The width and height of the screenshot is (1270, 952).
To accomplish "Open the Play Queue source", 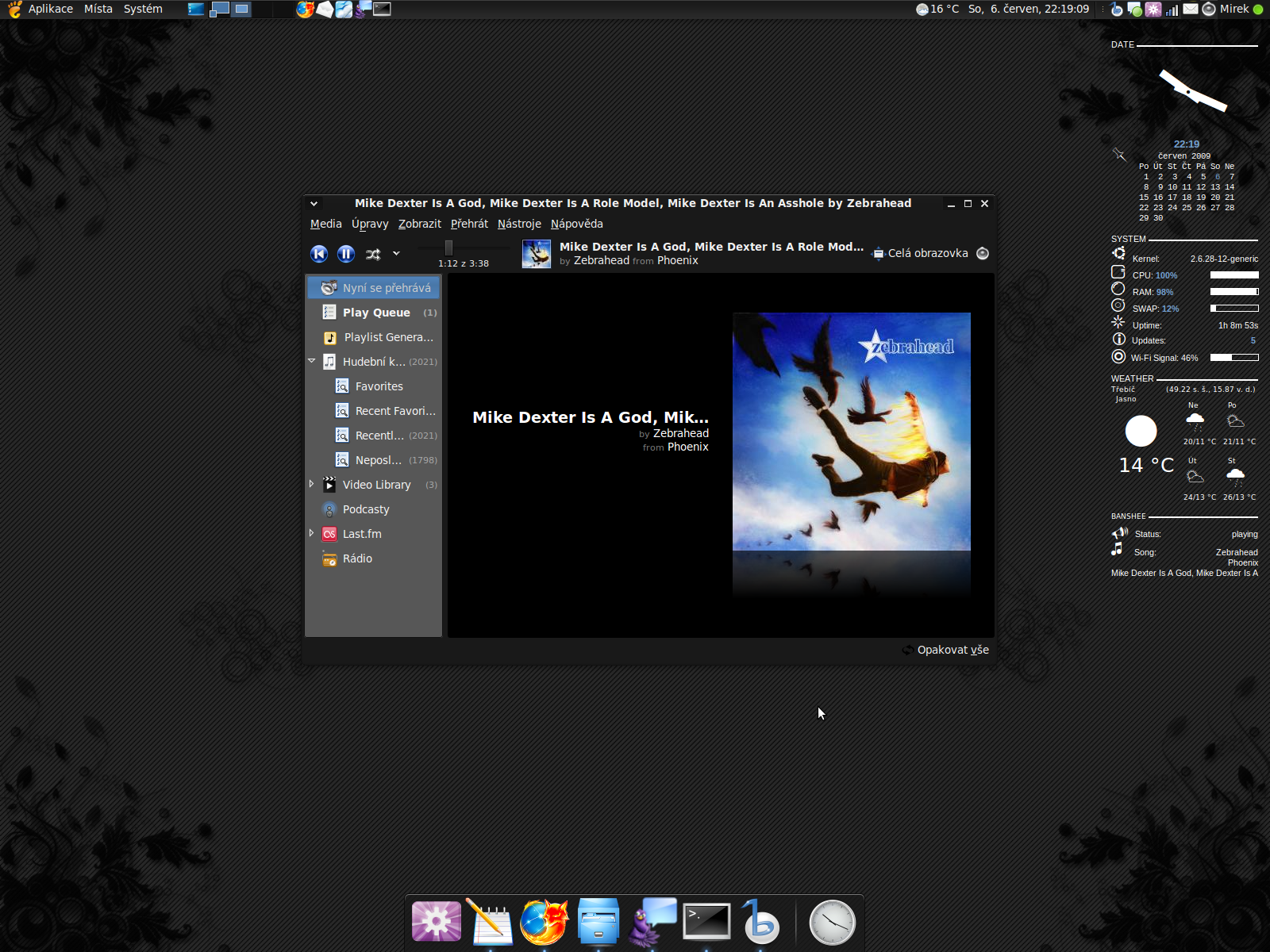I will click(374, 313).
